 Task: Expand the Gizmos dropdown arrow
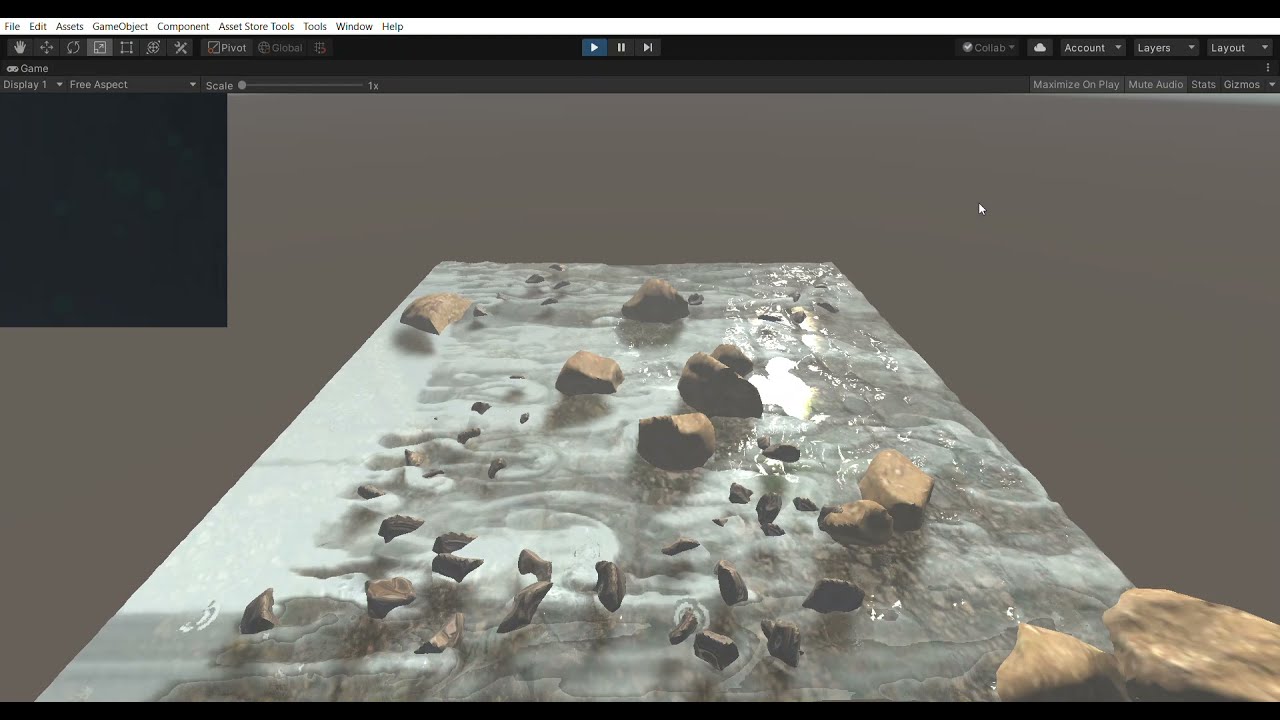[x=1272, y=84]
